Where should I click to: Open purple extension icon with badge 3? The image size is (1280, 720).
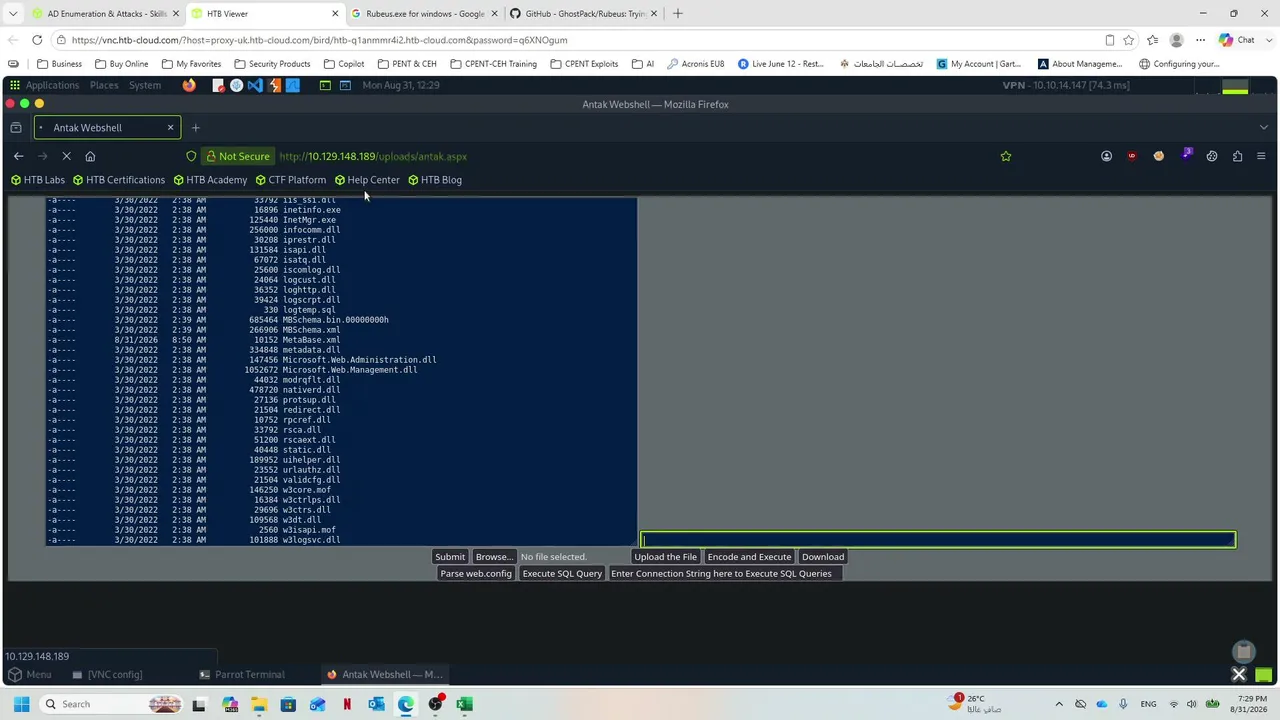pos(1186,155)
